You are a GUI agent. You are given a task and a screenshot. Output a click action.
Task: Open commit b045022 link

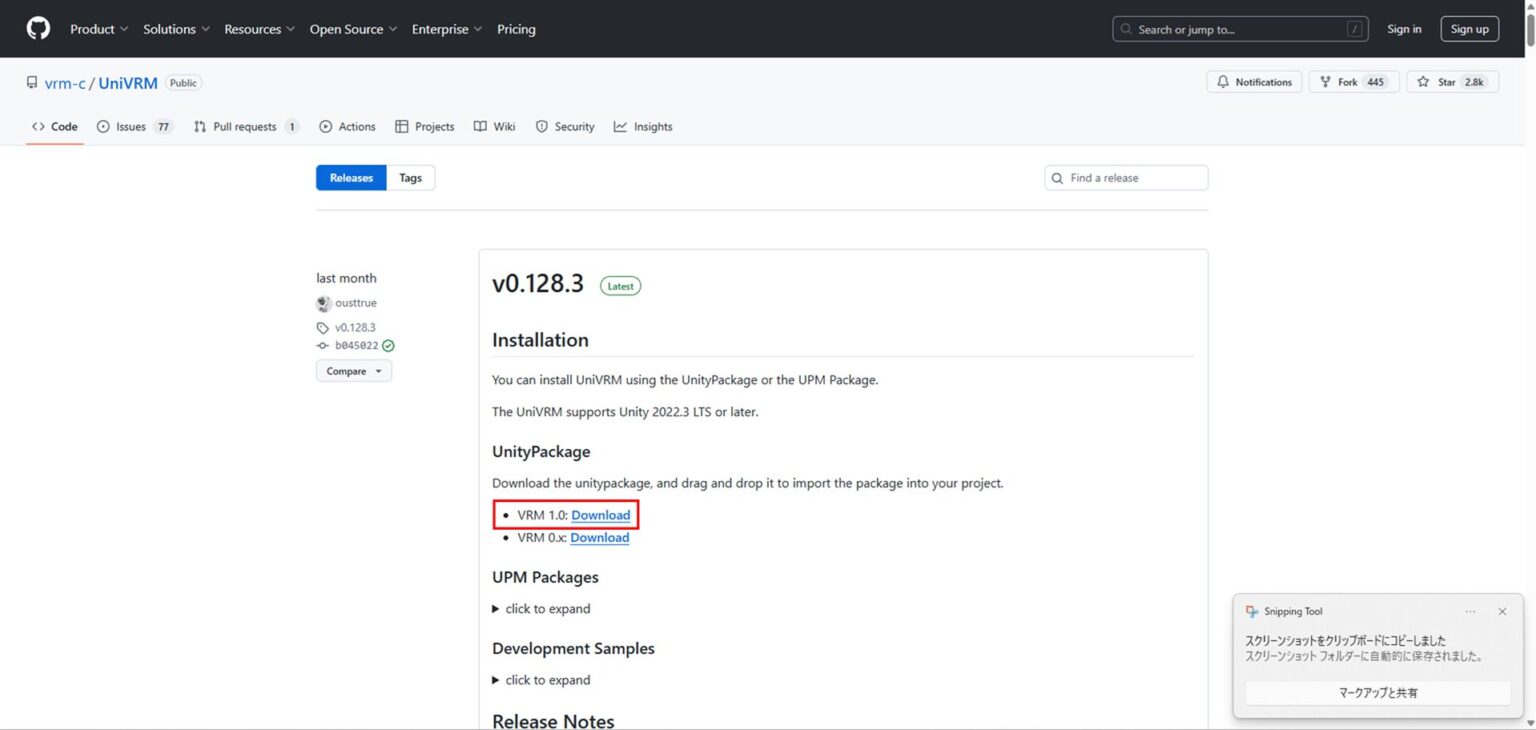point(356,345)
